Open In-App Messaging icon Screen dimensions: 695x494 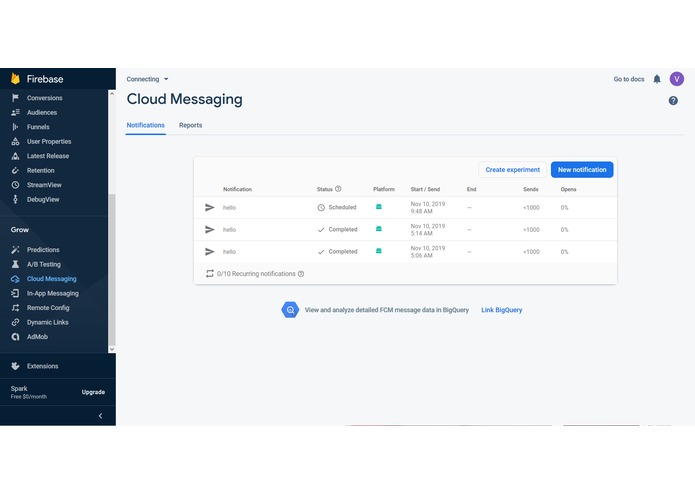(x=16, y=293)
